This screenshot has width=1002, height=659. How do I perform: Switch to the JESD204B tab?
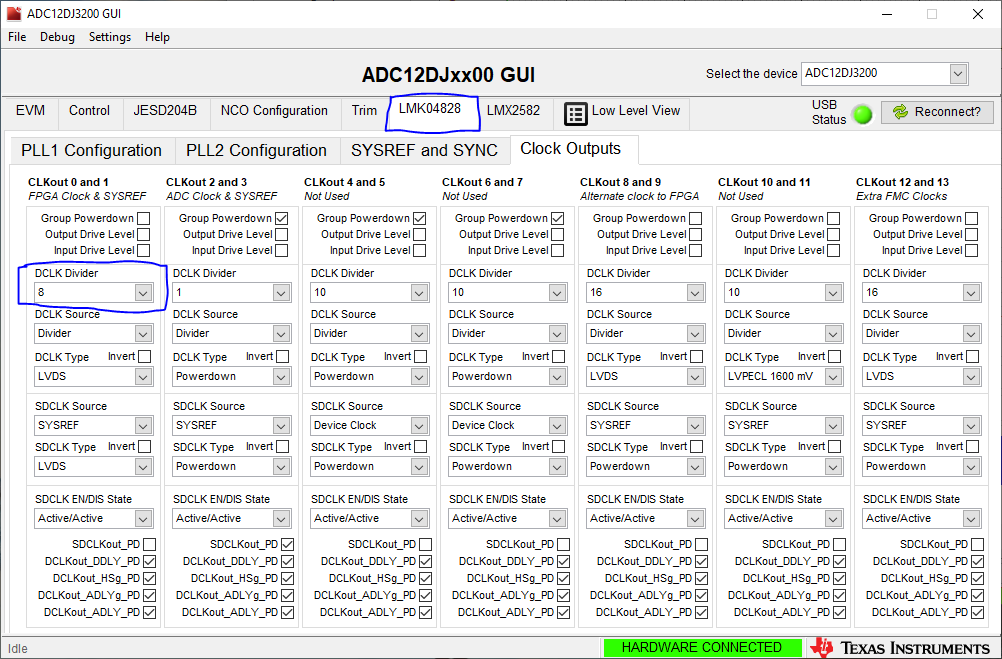(165, 111)
